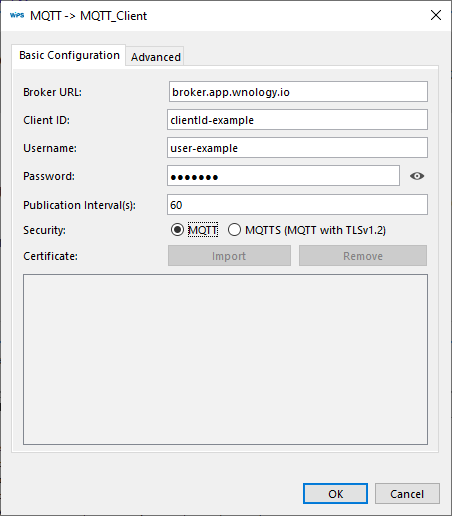The height and width of the screenshot is (516, 452).
Task: Click the Password input field
Action: 283,176
